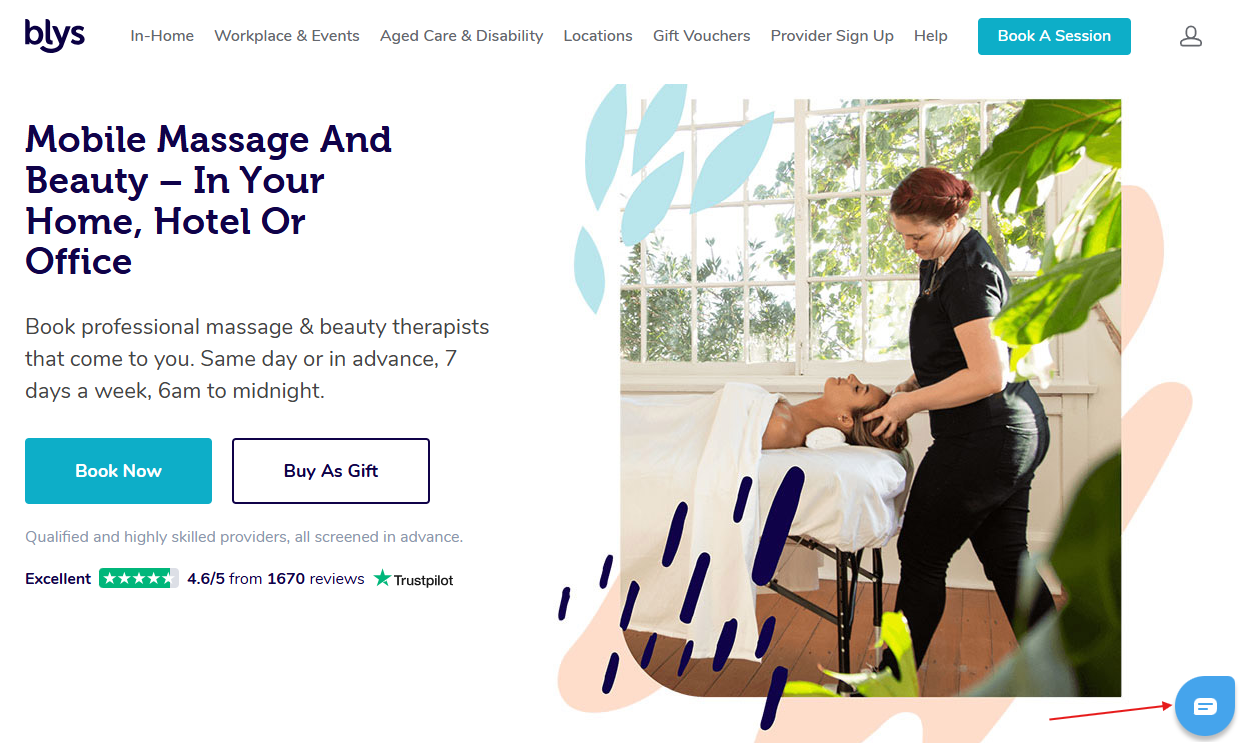Click the Book A Session button
The width and height of the screenshot is (1246, 743).
(1054, 36)
